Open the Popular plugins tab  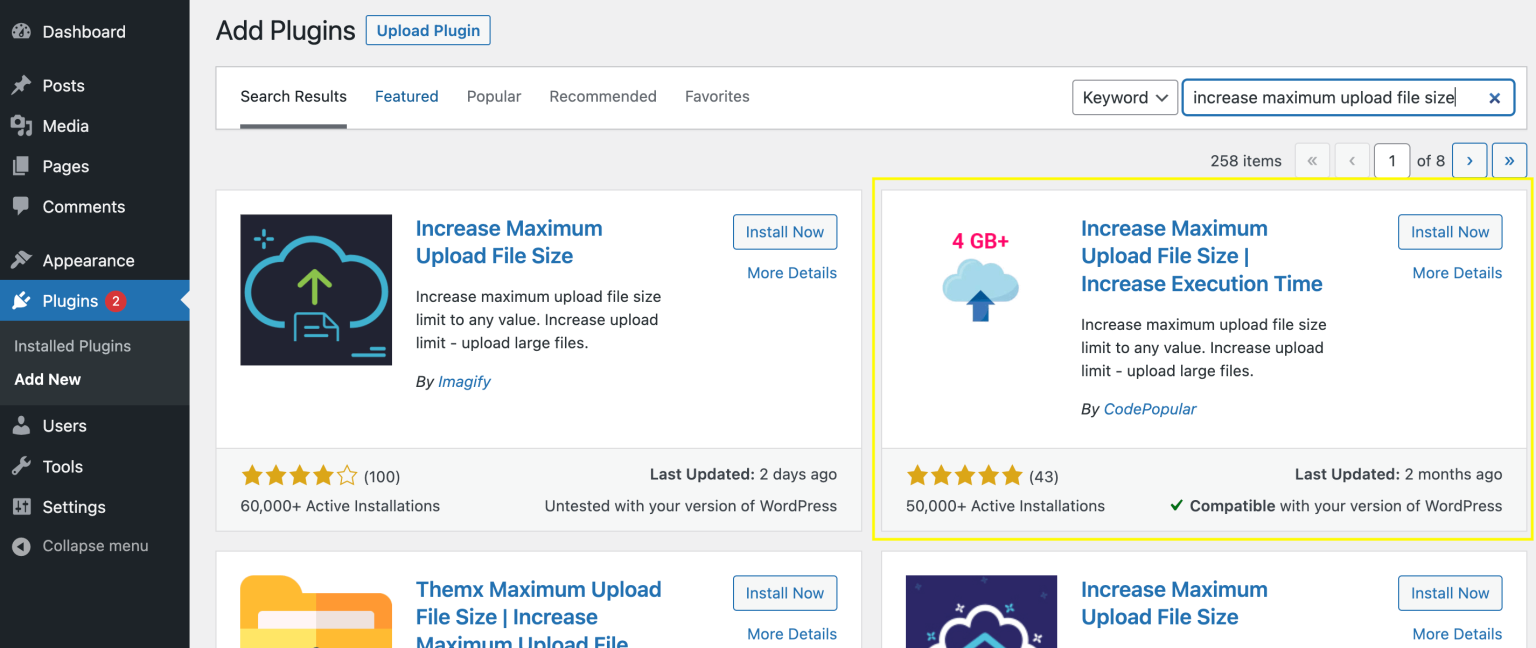click(494, 96)
